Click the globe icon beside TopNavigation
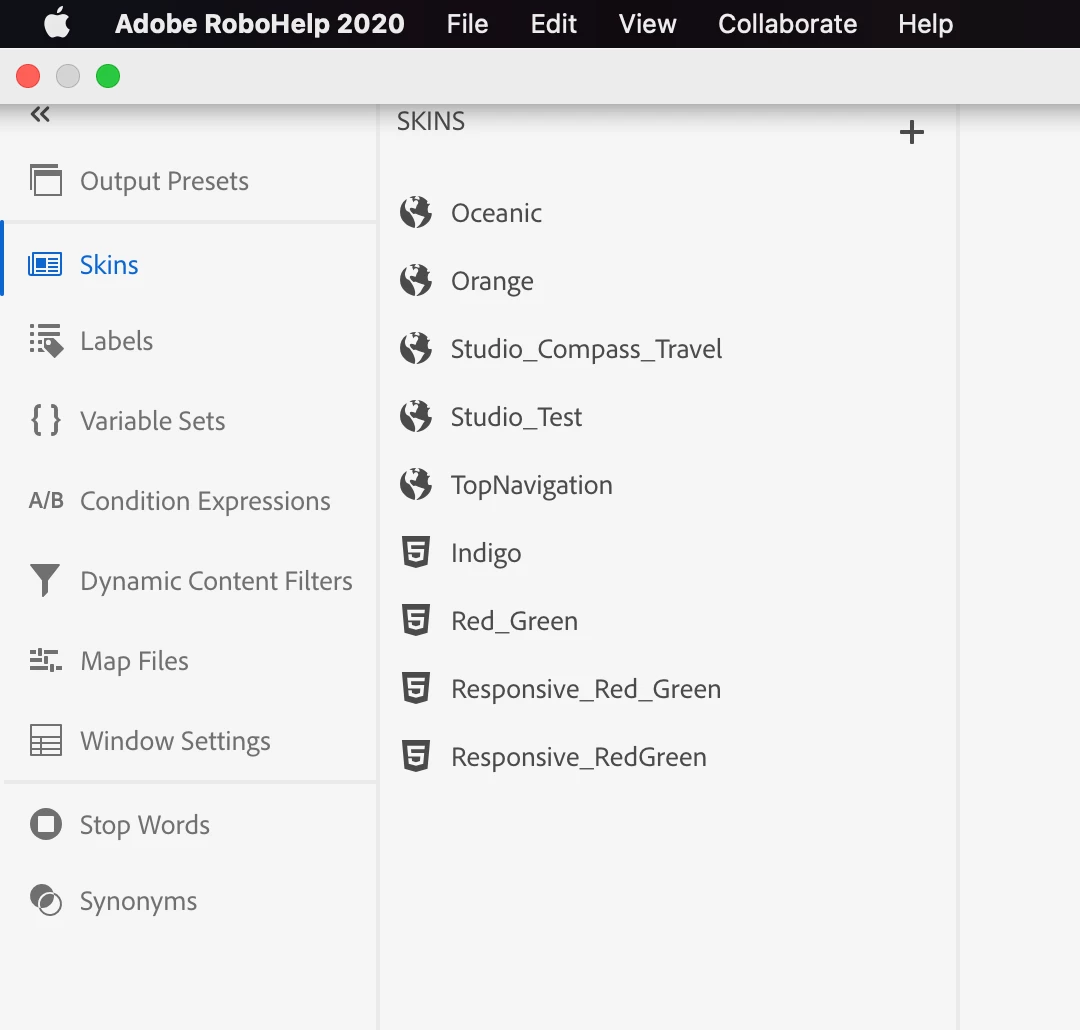 pos(416,484)
